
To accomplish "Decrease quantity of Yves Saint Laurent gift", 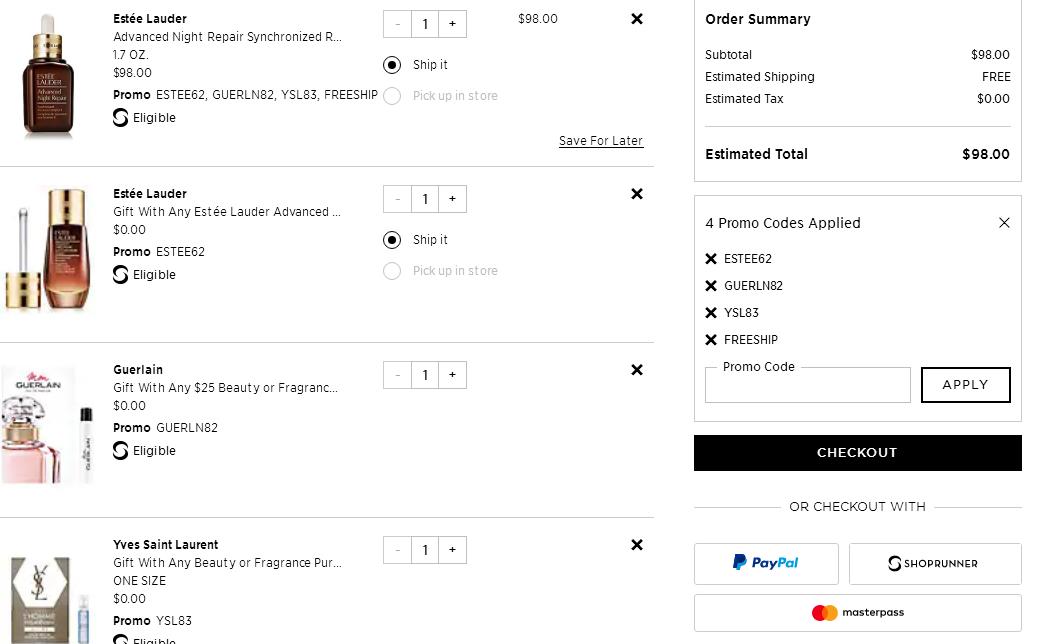I will coord(397,550).
